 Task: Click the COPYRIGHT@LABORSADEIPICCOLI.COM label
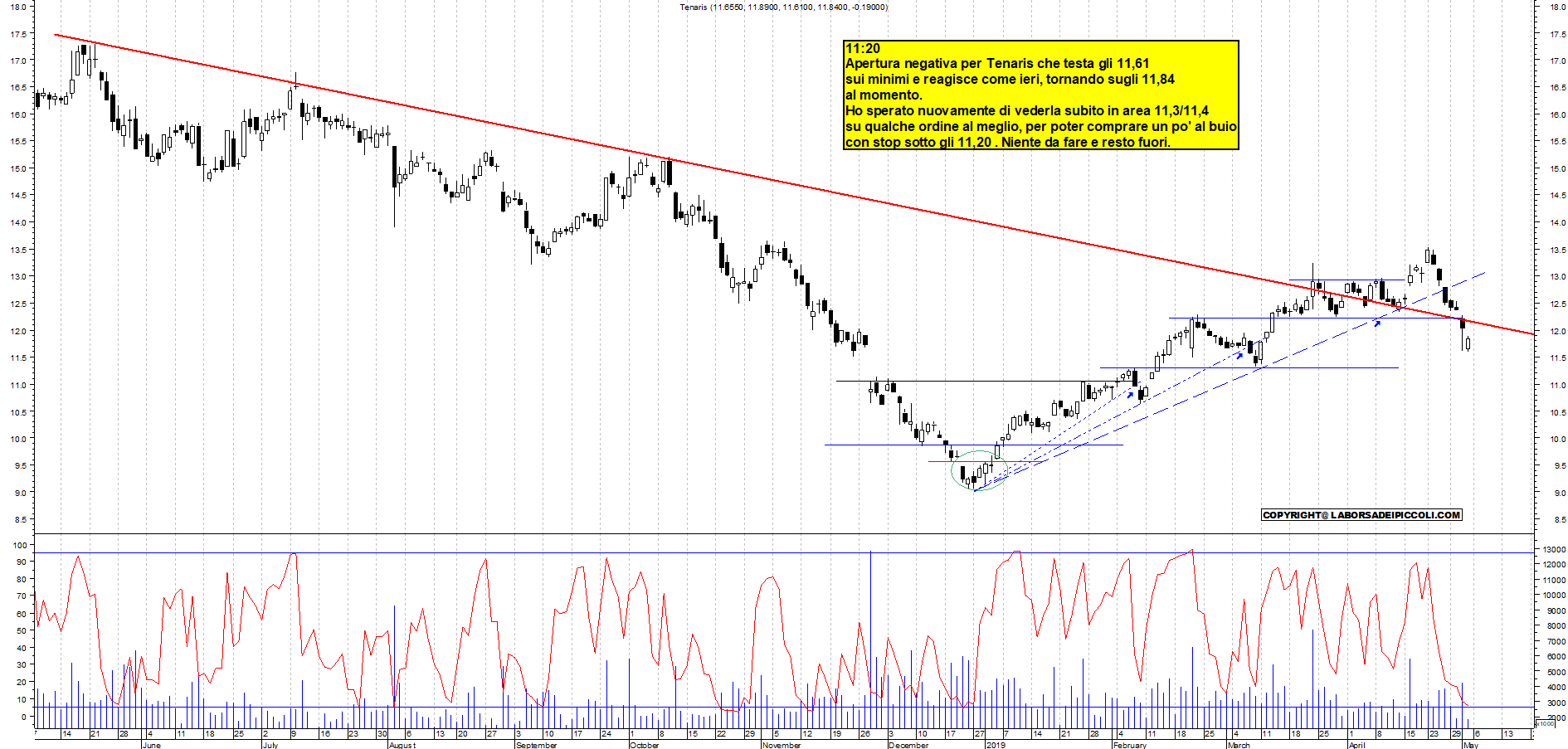(x=1361, y=515)
